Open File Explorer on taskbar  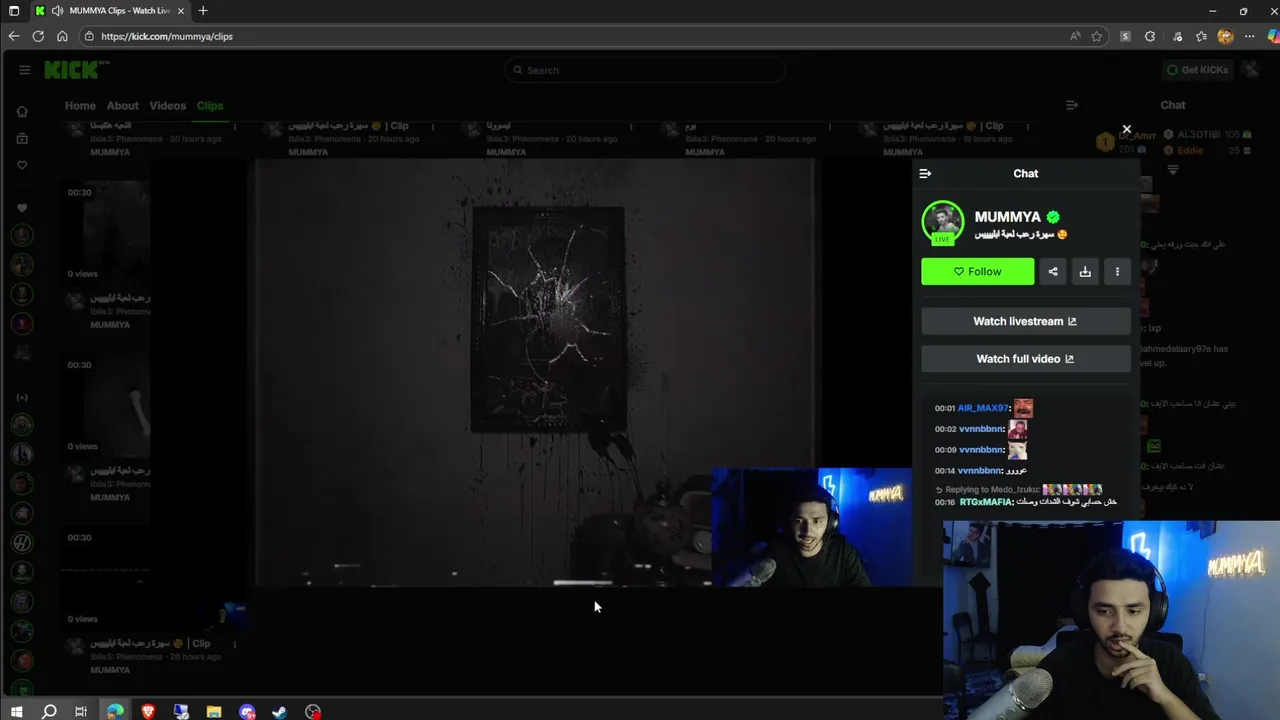214,712
